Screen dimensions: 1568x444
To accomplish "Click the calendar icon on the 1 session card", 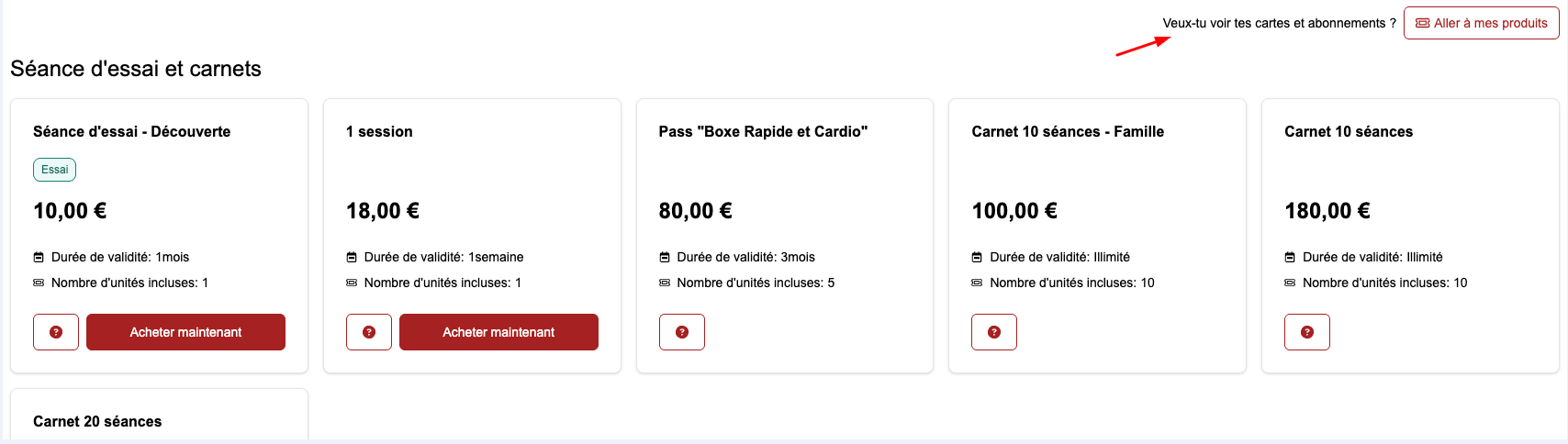I will [x=352, y=258].
